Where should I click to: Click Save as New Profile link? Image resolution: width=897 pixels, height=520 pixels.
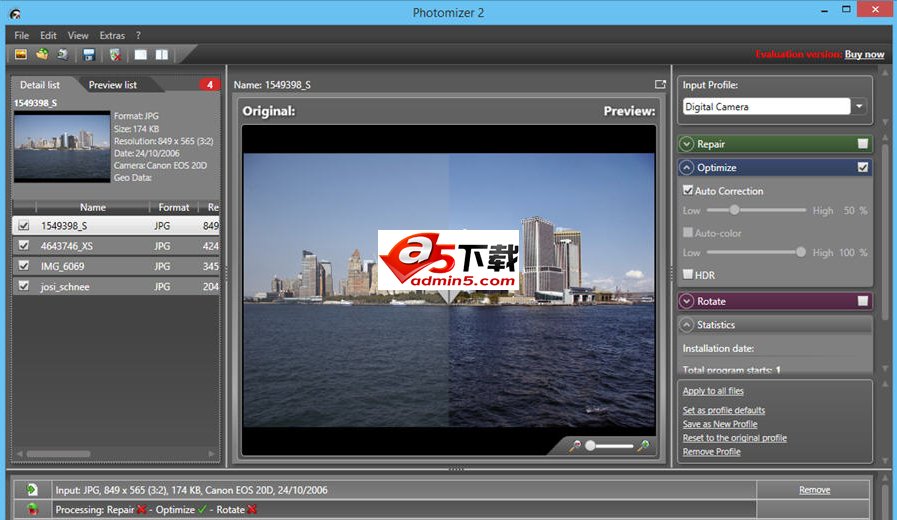tap(720, 424)
